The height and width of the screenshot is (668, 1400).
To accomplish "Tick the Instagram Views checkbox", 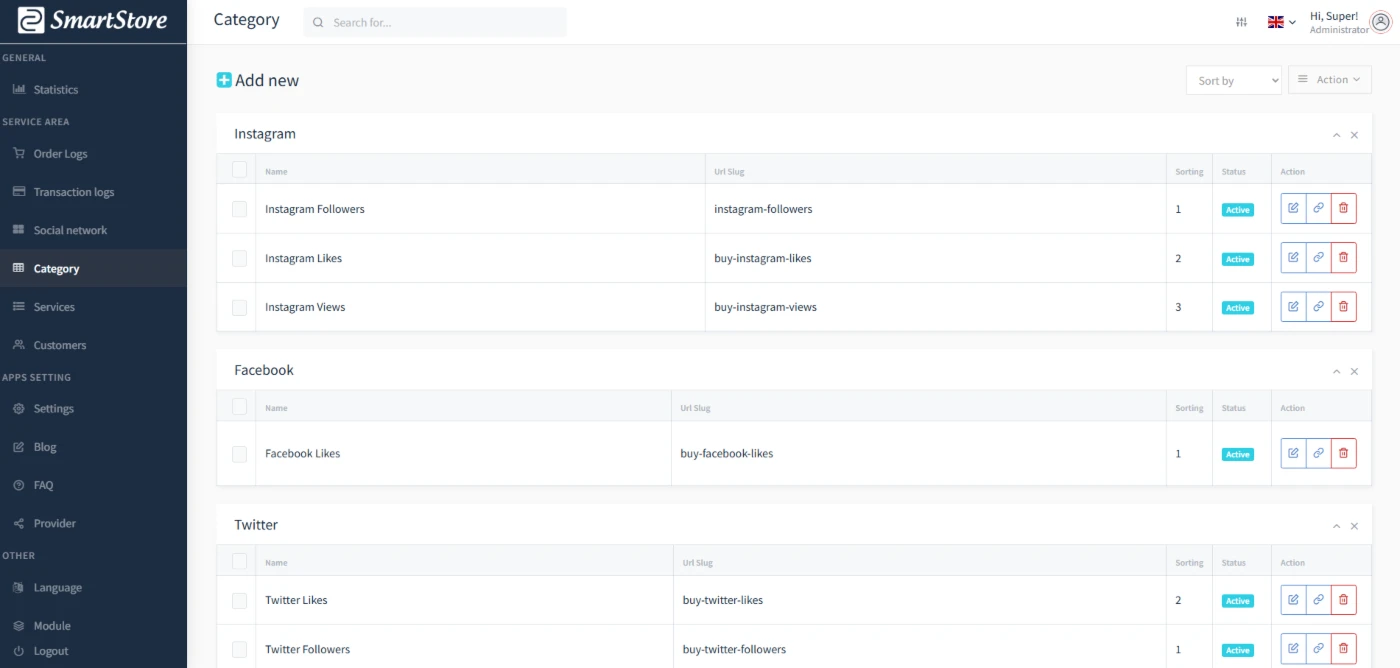I will [239, 307].
